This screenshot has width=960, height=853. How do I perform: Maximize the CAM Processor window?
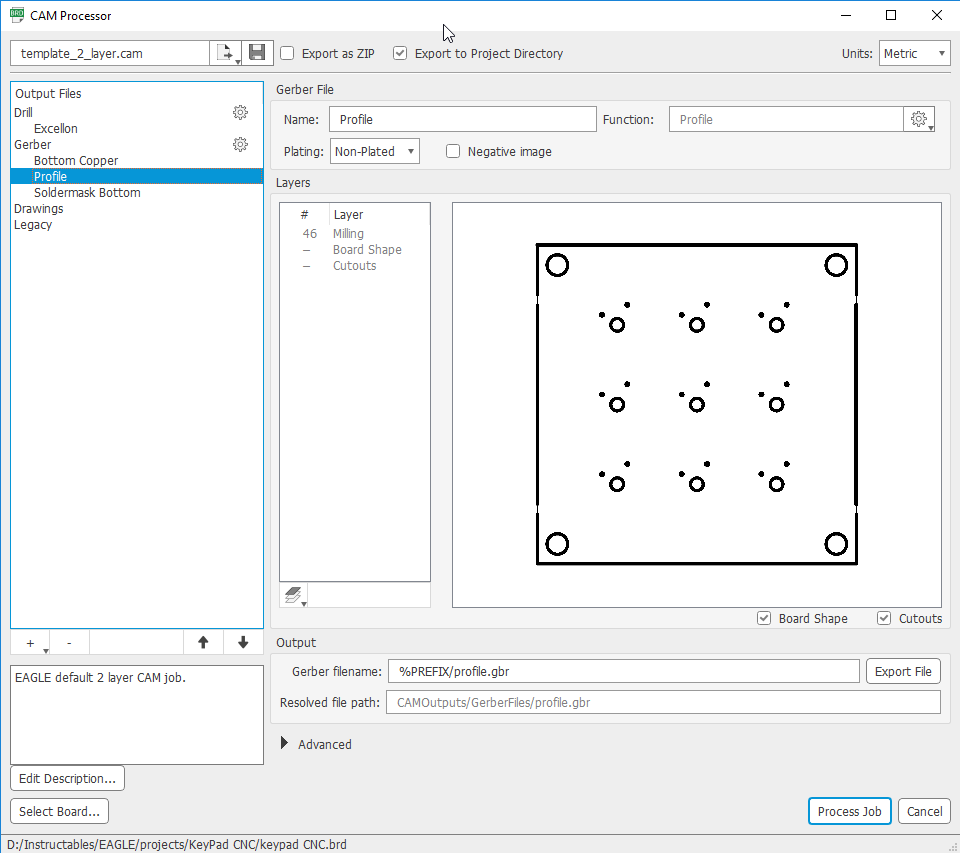point(891,15)
